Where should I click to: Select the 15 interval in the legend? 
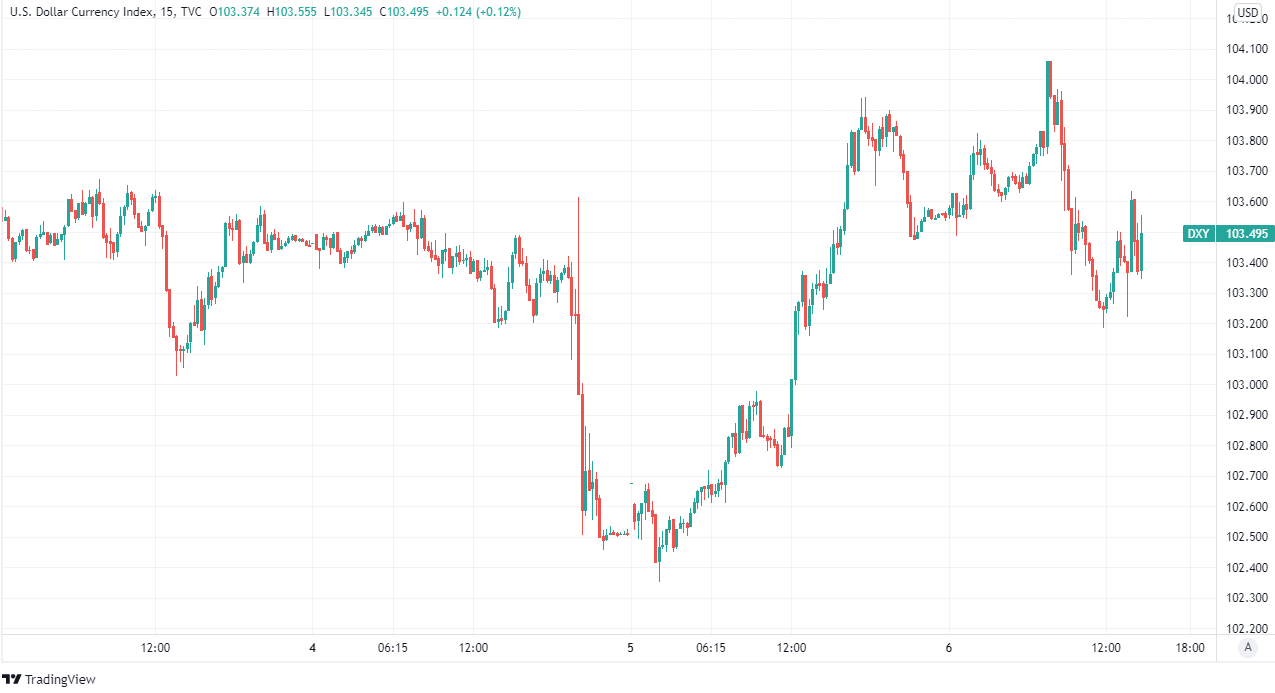point(164,12)
